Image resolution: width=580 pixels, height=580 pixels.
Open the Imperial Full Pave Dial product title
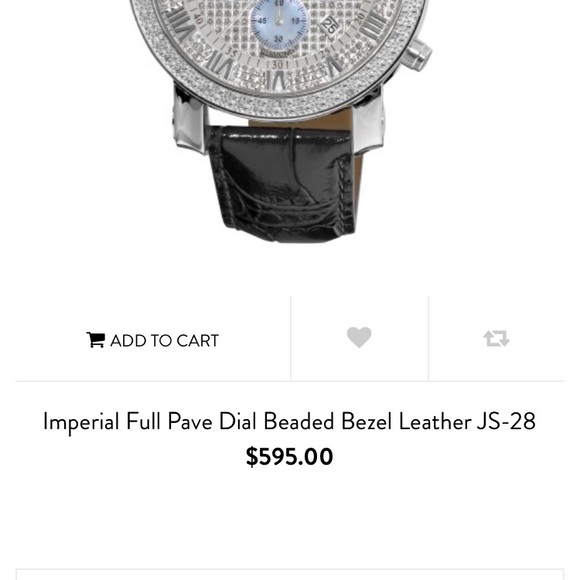[x=289, y=421]
